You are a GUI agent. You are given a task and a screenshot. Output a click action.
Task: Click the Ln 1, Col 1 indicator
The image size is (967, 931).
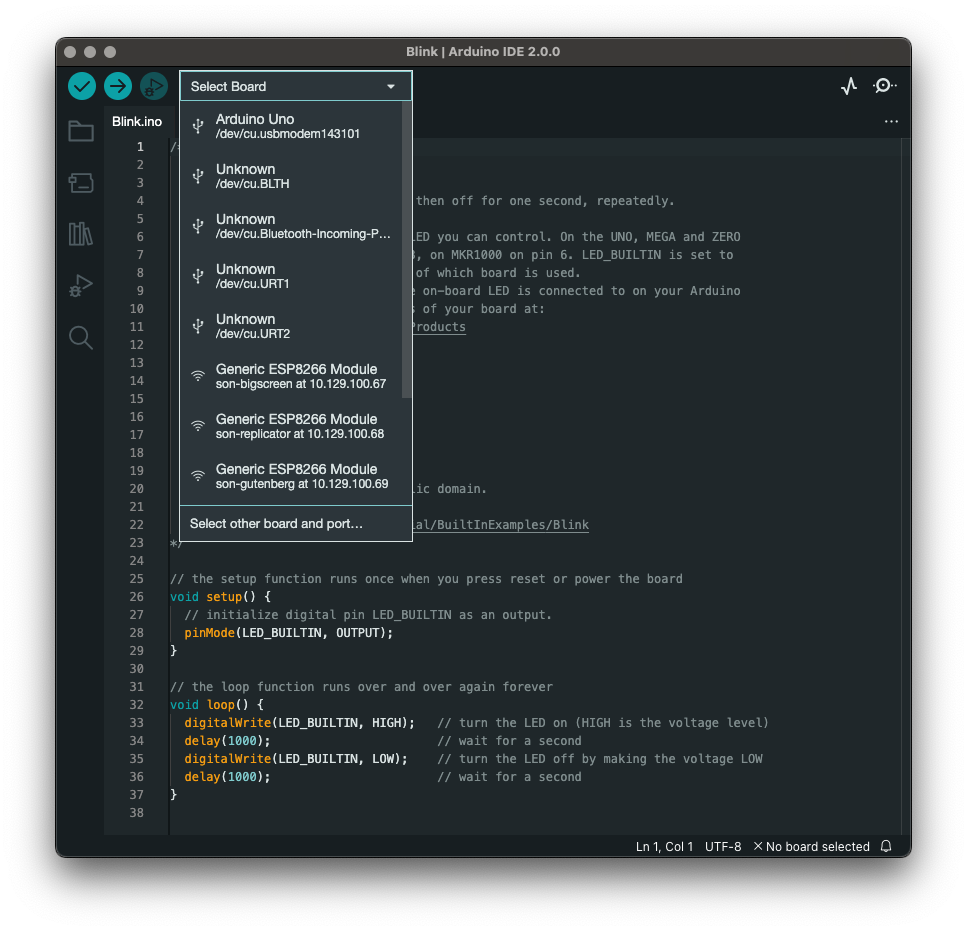click(664, 847)
